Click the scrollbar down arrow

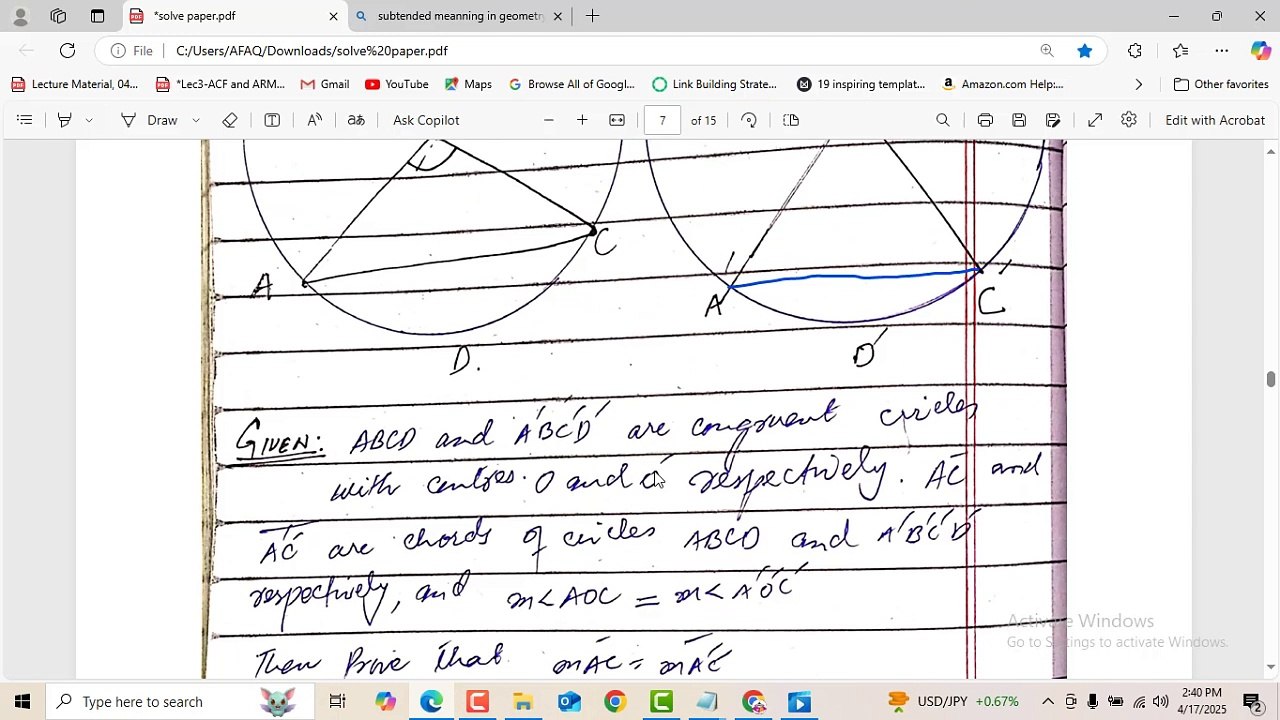(1271, 667)
